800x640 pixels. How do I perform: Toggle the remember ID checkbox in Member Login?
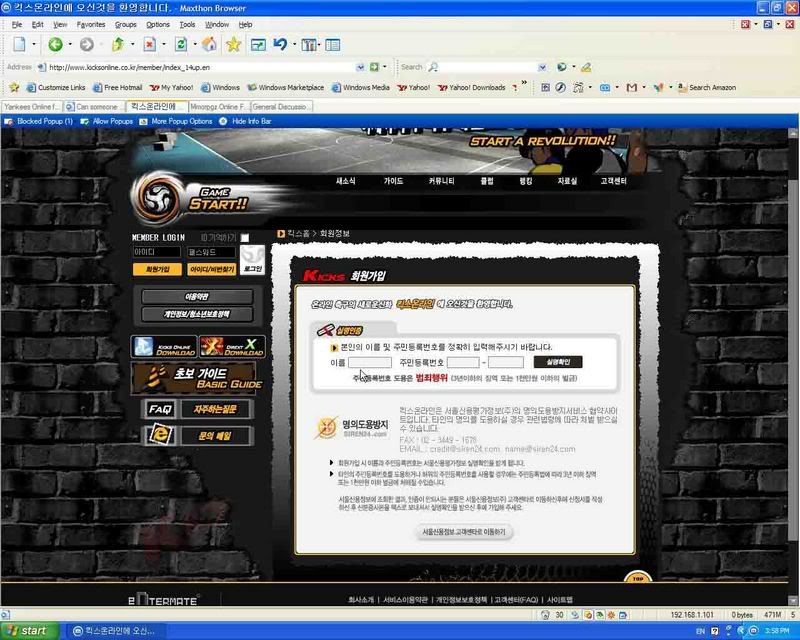(244, 238)
